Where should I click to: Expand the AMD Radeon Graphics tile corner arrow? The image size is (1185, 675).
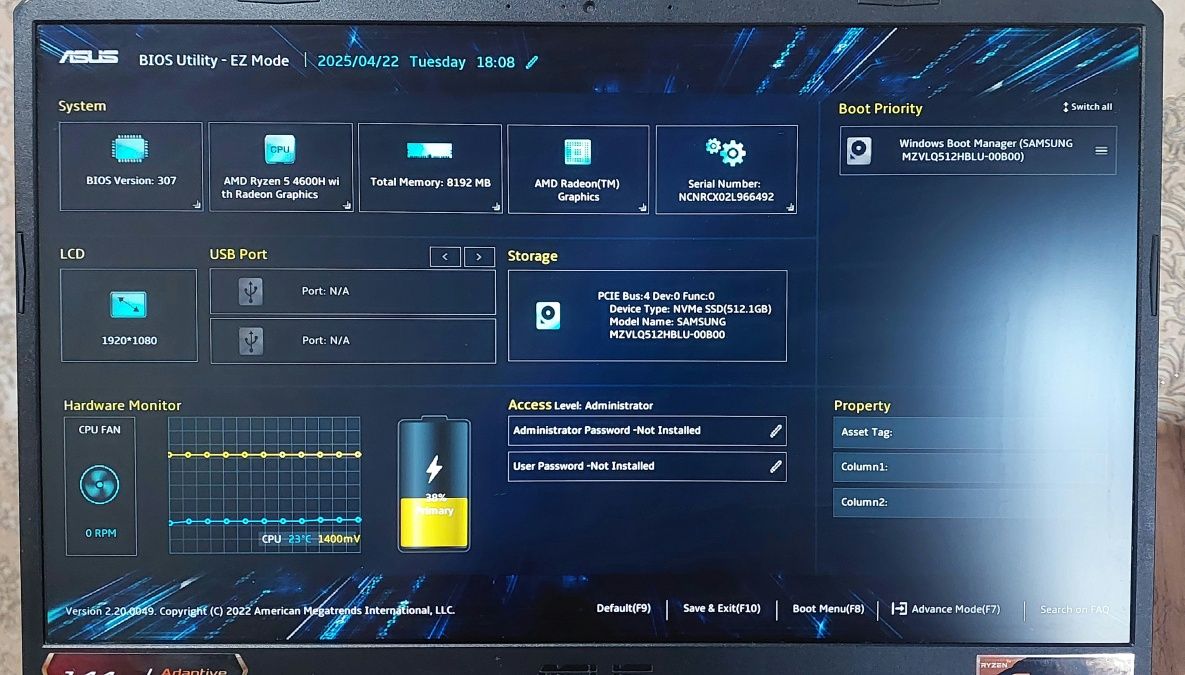pos(642,207)
